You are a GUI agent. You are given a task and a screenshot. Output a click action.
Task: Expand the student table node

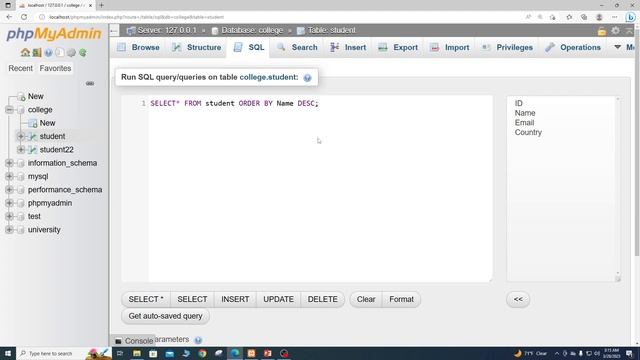pos(20,136)
